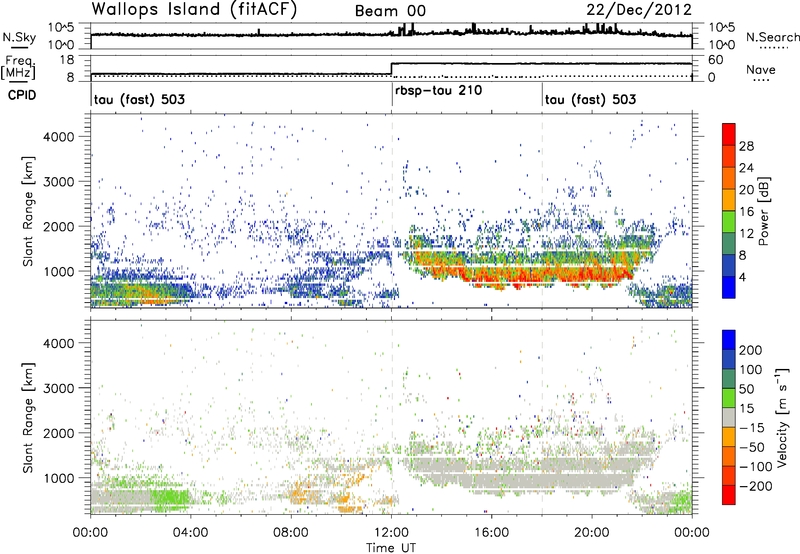Image resolution: width=800 pixels, height=554 pixels.
Task: Click the 'Slant Range [km]' label of the velocity panel
Action: pyautogui.click(x=28, y=417)
